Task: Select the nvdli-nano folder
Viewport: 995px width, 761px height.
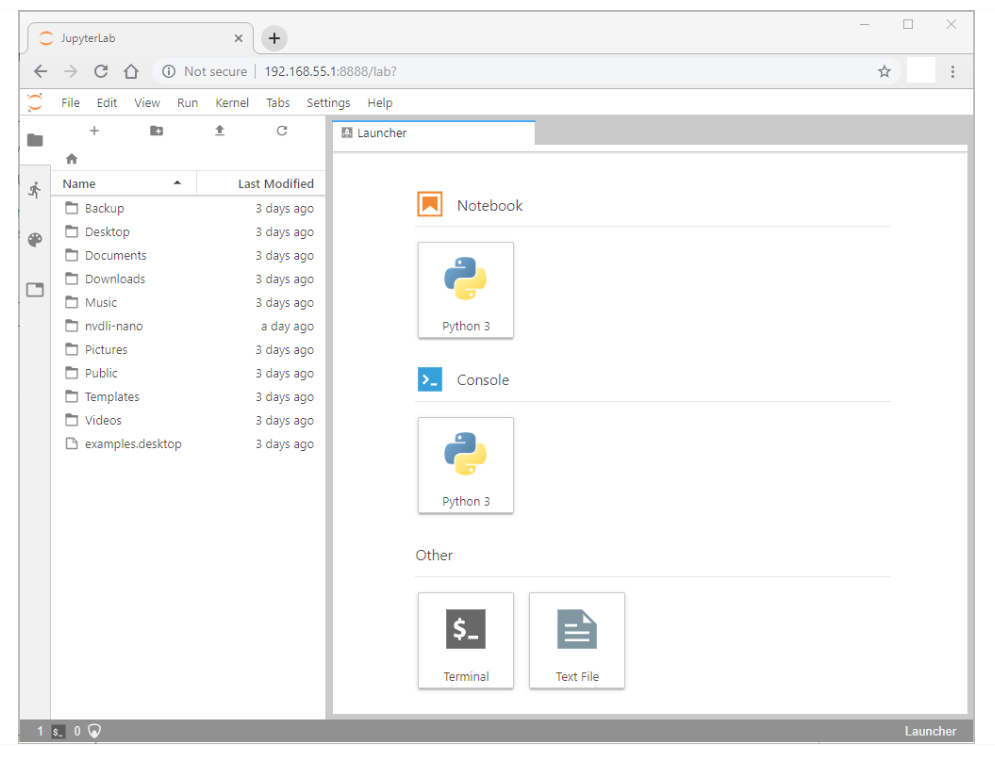Action: click(188, 326)
